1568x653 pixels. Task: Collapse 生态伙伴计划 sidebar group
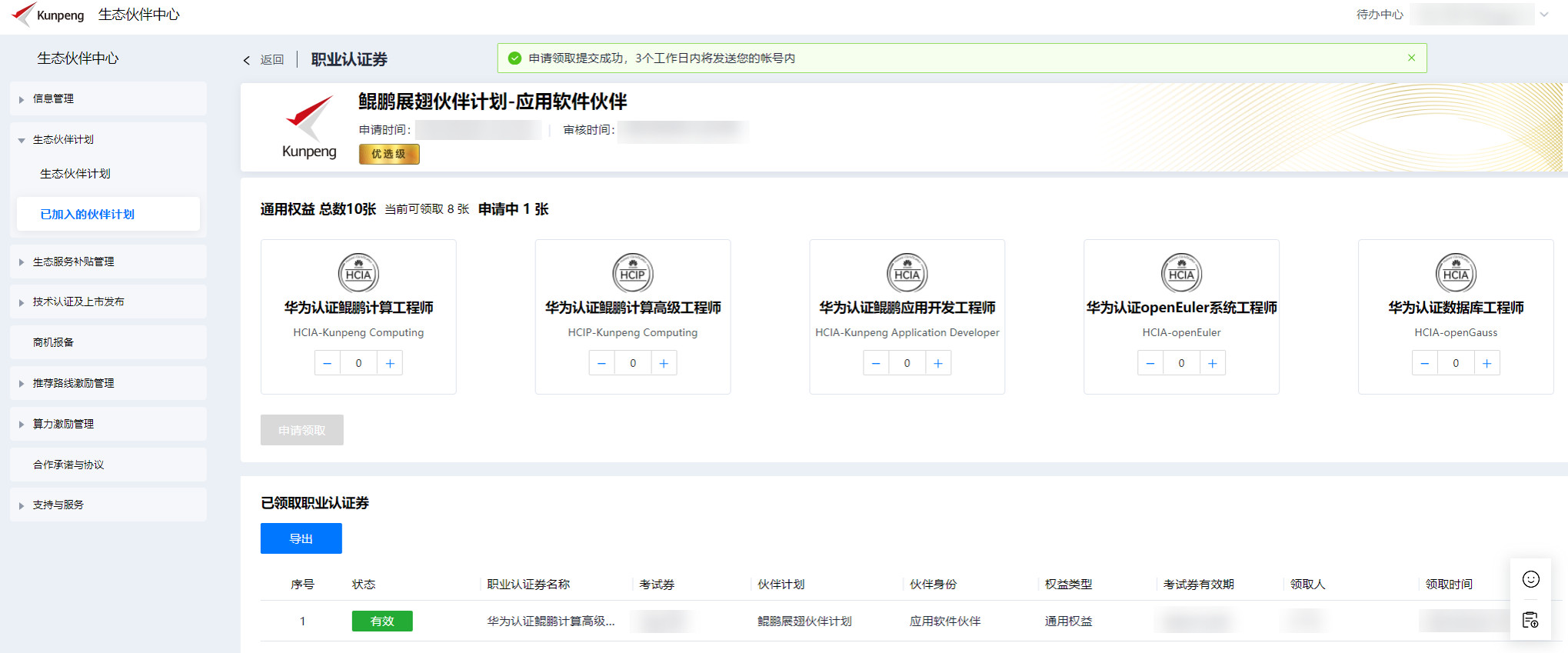(x=108, y=139)
